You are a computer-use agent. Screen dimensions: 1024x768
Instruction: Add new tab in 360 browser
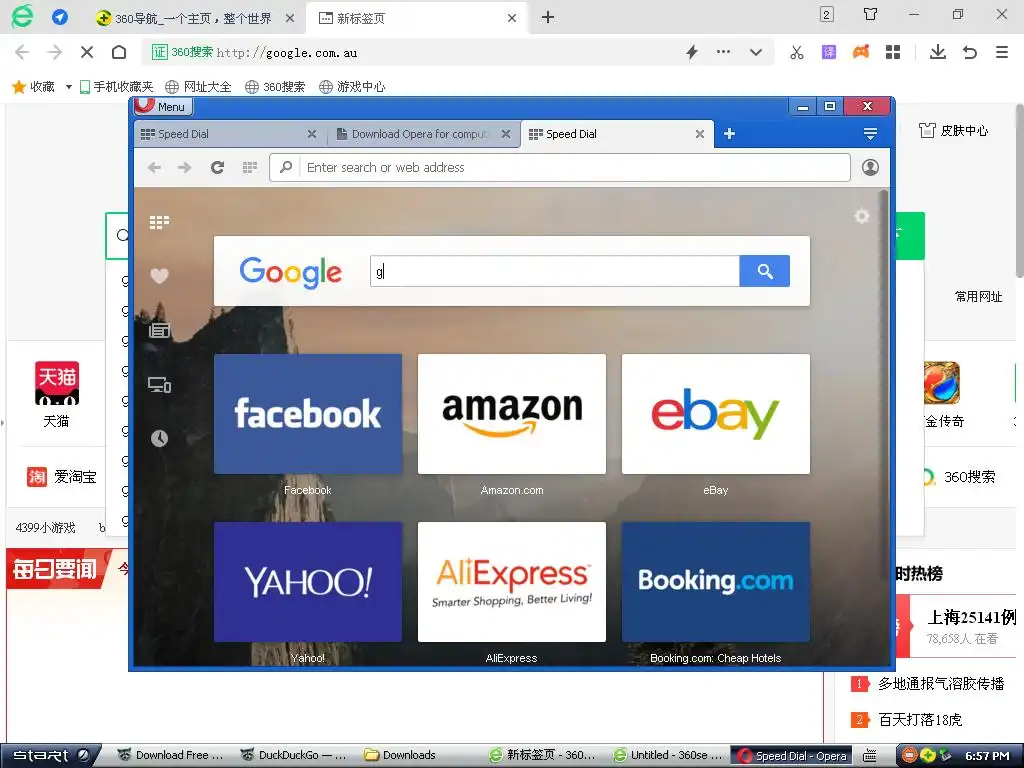tap(548, 18)
